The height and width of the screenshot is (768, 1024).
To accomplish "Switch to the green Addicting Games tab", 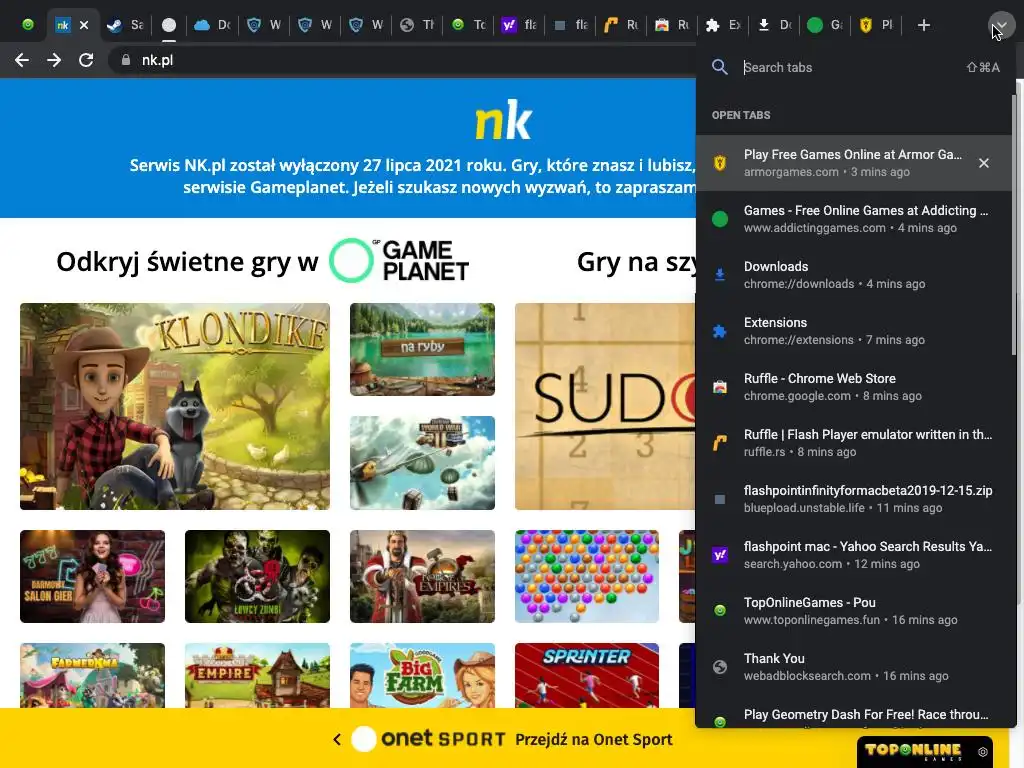I will point(825,25).
